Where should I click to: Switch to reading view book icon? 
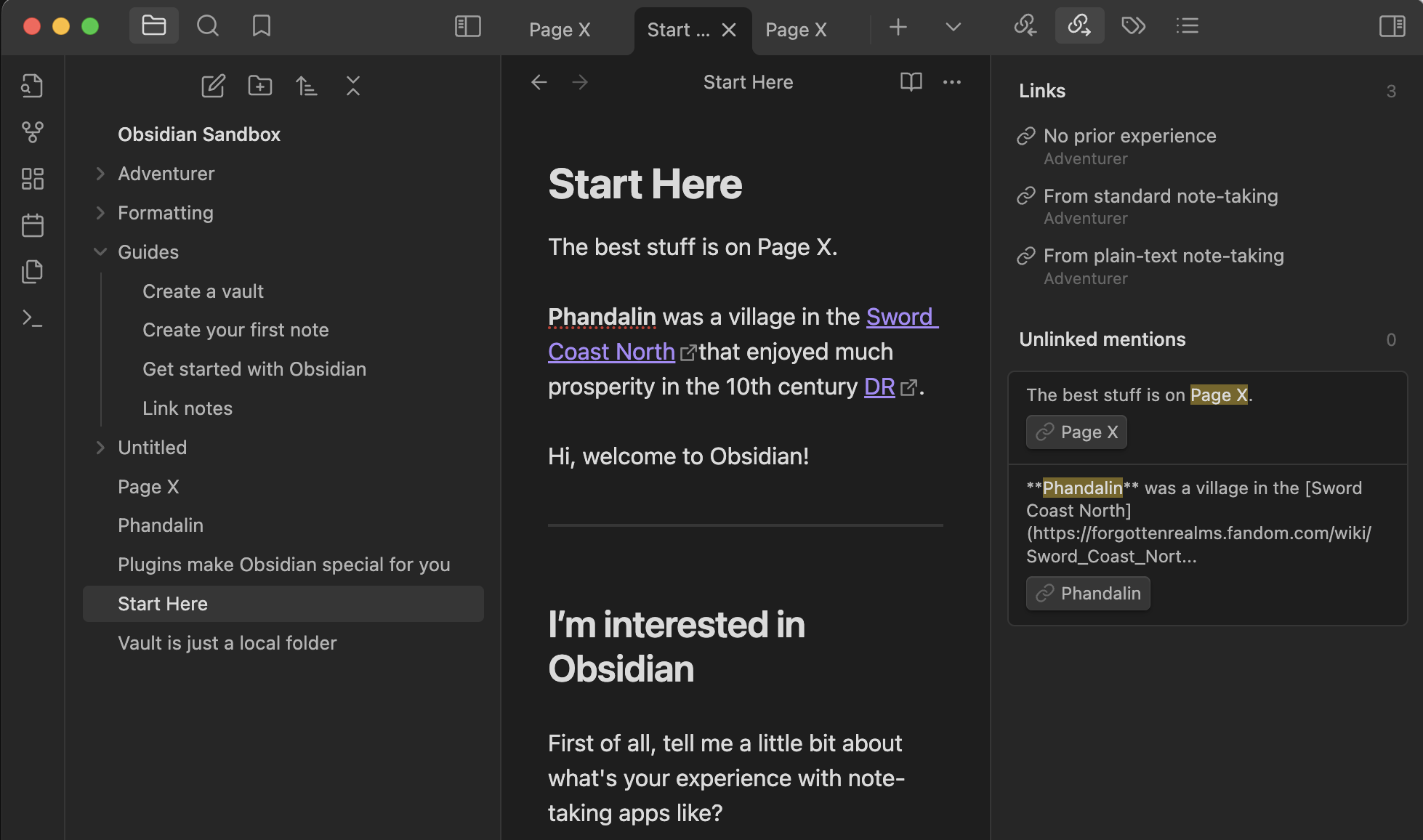(911, 82)
